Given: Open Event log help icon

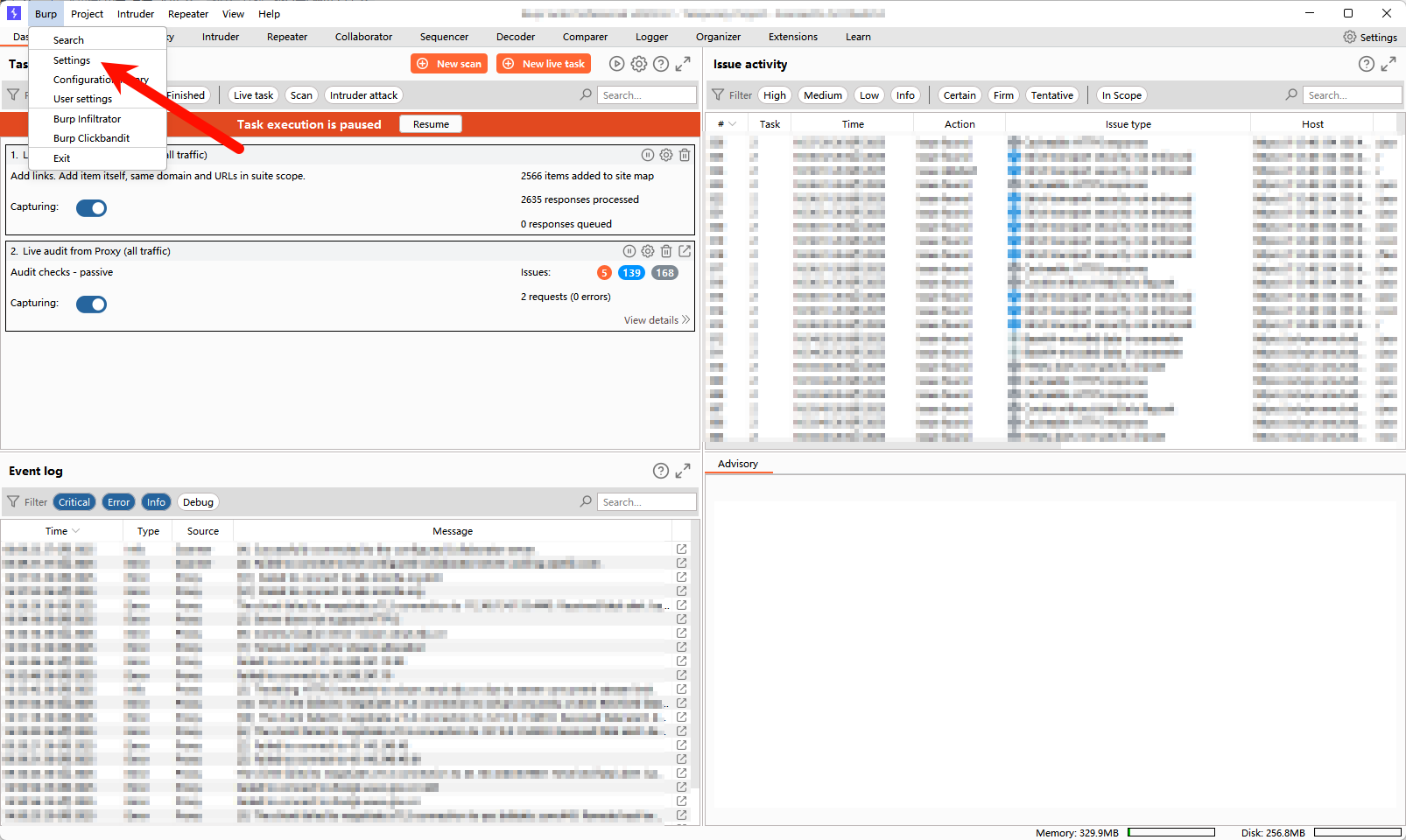Looking at the screenshot, I should (x=661, y=471).
